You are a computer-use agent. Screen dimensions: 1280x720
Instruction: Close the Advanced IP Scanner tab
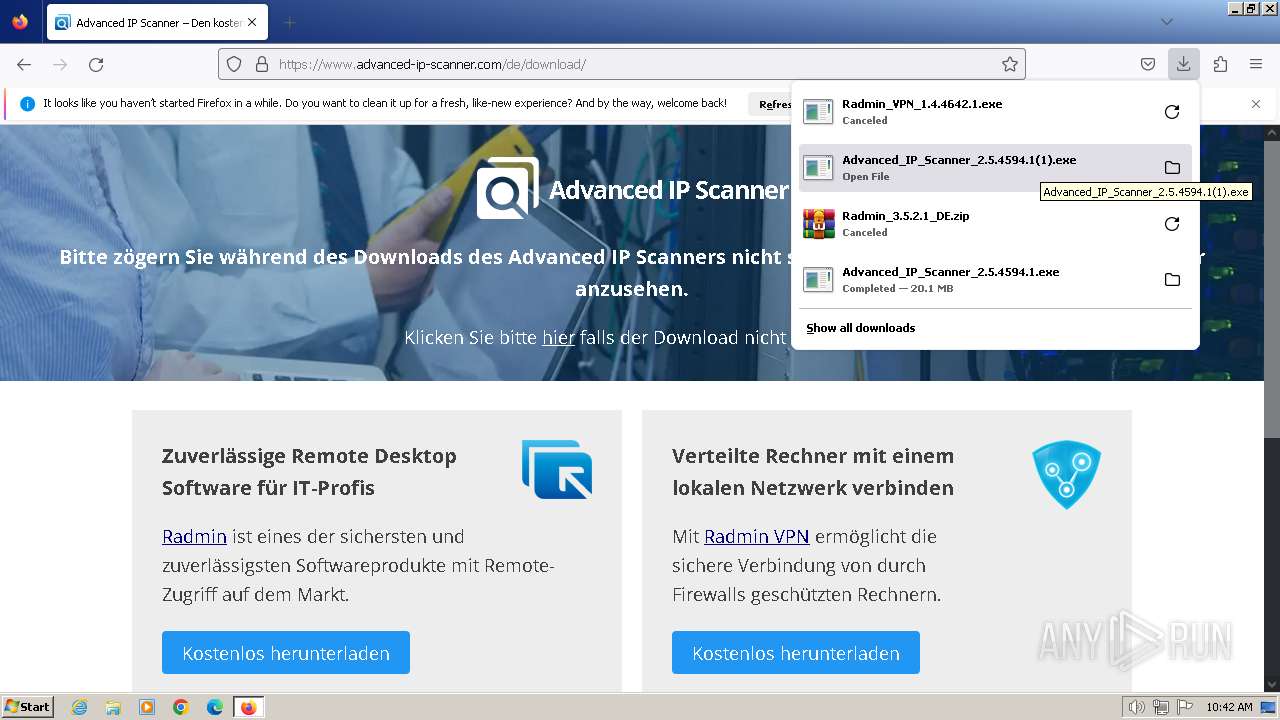pos(251,22)
